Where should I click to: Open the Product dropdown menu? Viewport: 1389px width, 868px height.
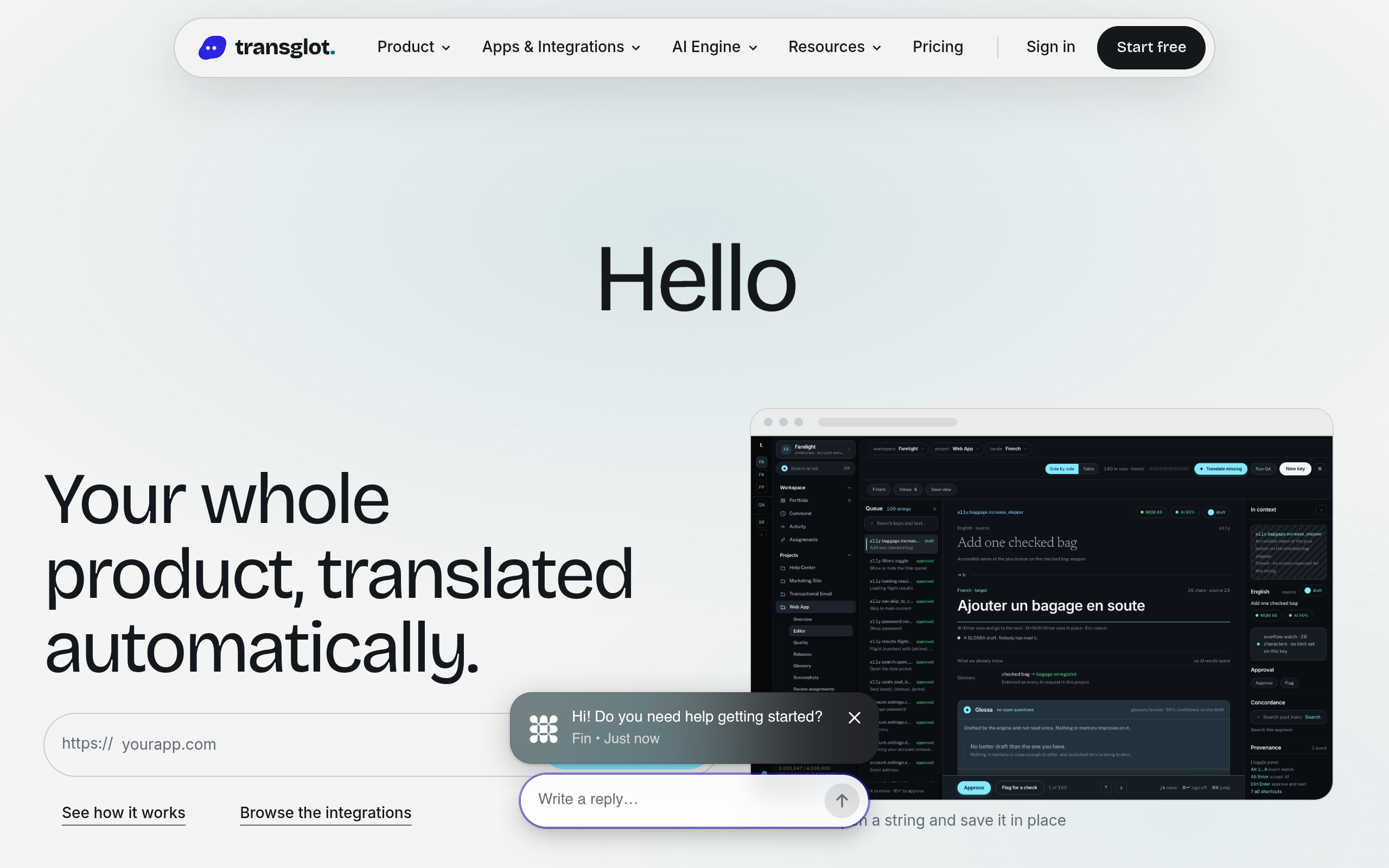[x=413, y=47]
